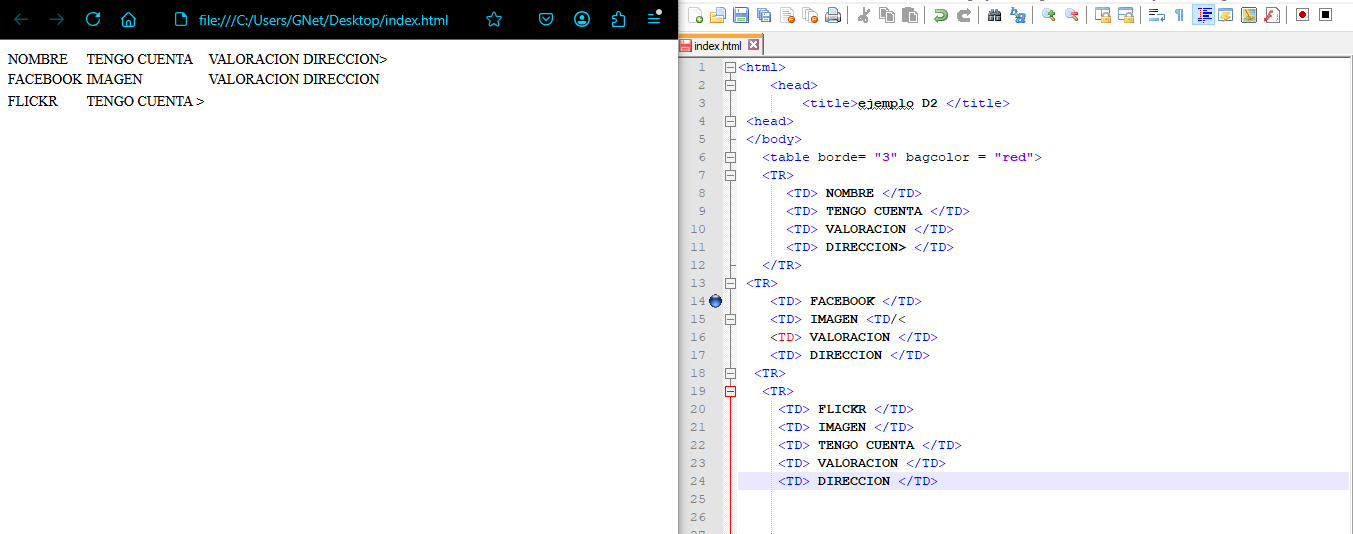Image resolution: width=1353 pixels, height=534 pixels.
Task: Toggle the Word Wrap toolbar button
Action: (1156, 15)
